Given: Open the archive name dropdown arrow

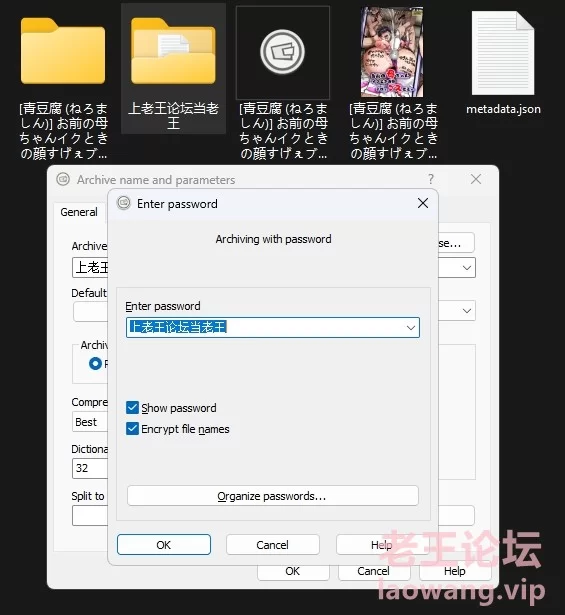Looking at the screenshot, I should [x=467, y=268].
